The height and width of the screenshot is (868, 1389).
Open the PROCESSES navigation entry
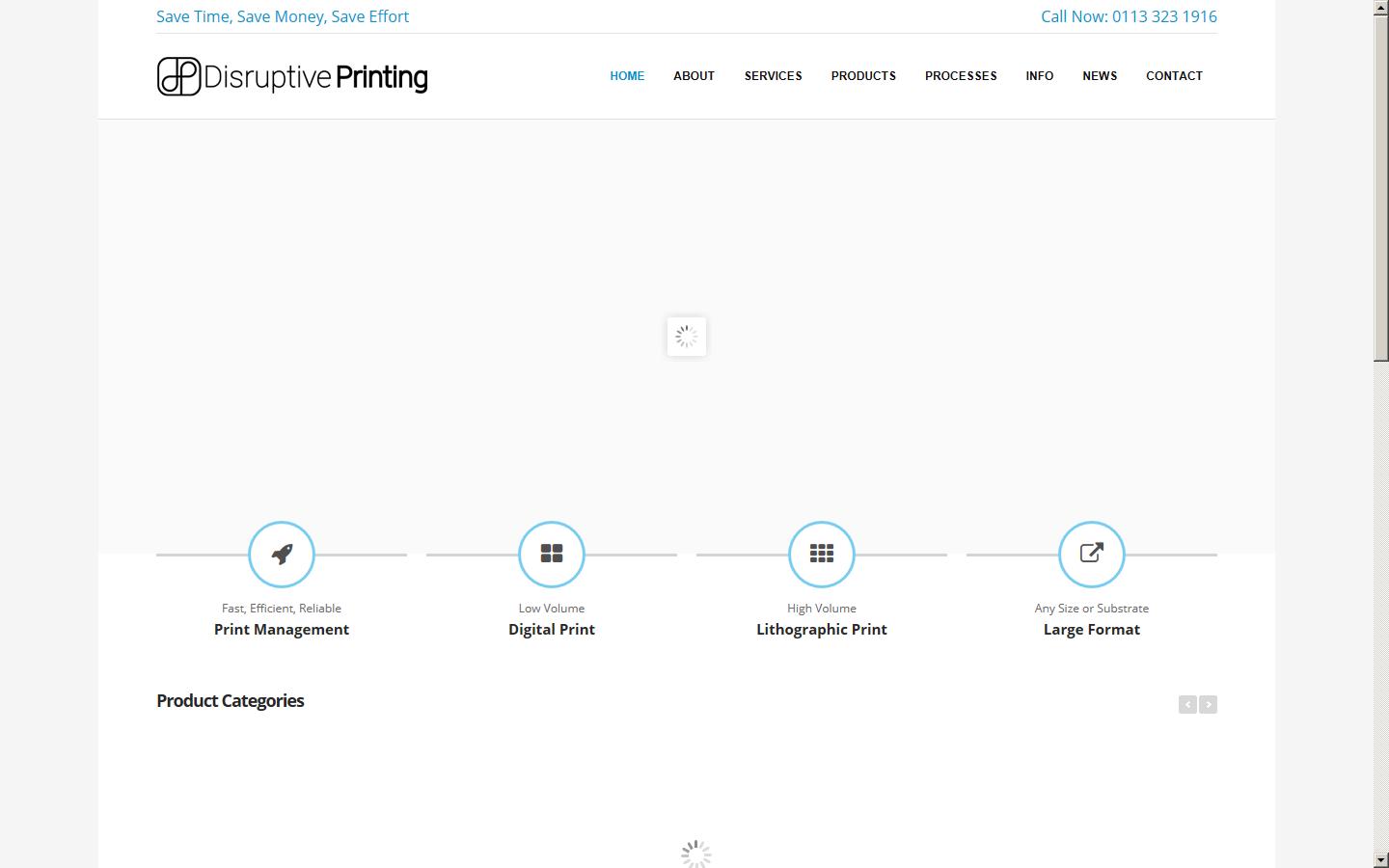(961, 76)
